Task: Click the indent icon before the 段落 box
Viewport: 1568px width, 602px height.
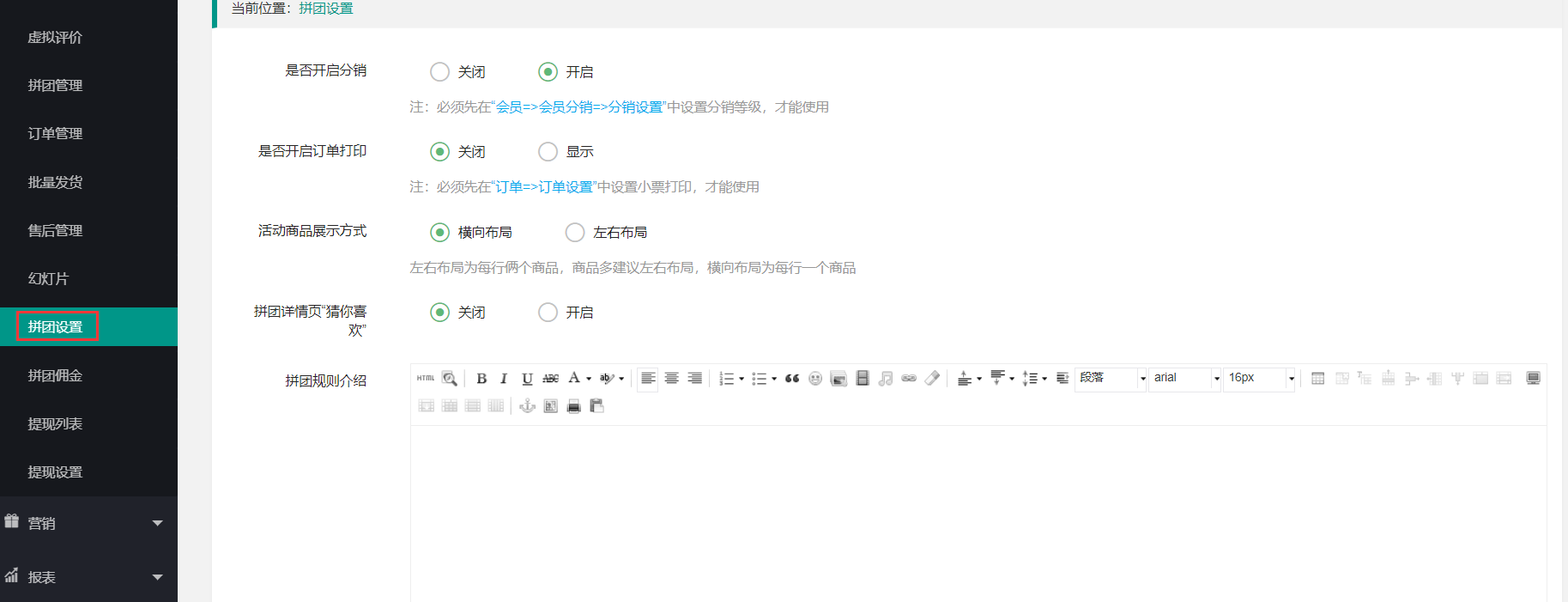Action: point(1062,379)
